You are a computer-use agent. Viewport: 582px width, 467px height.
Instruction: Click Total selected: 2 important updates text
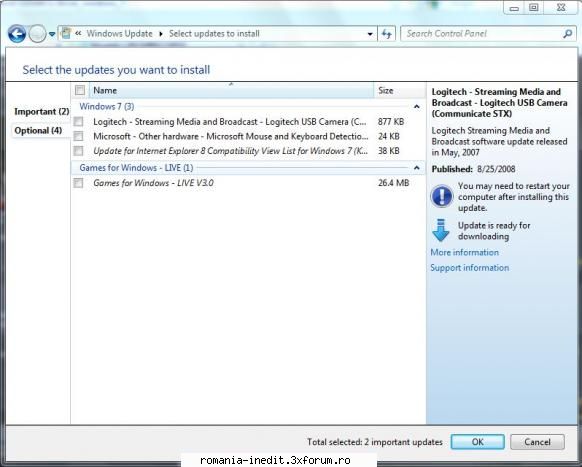375,442
